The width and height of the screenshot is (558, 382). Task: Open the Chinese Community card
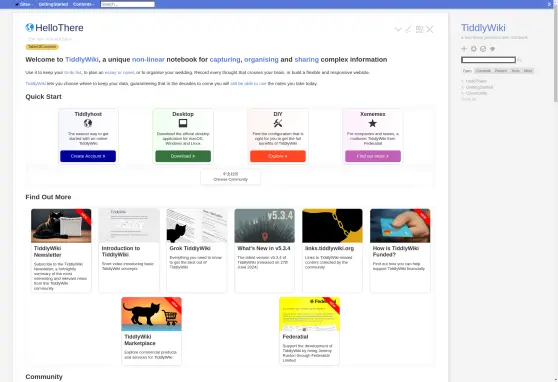pos(231,177)
